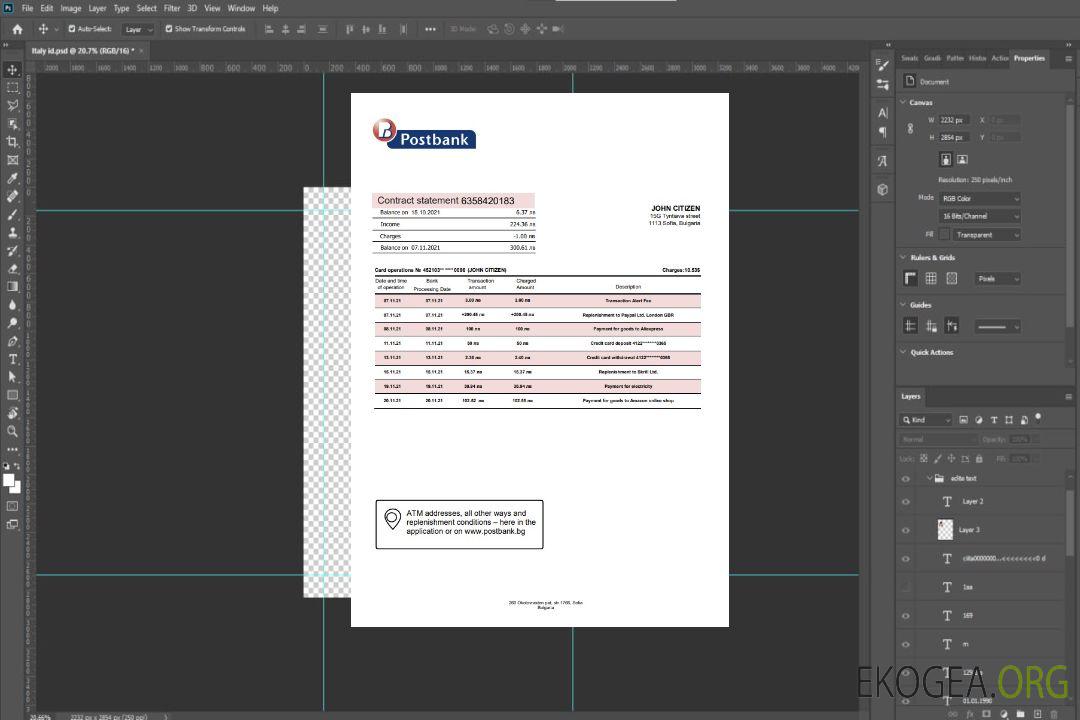Collapse the Canvas section
The height and width of the screenshot is (720, 1080).
point(903,102)
